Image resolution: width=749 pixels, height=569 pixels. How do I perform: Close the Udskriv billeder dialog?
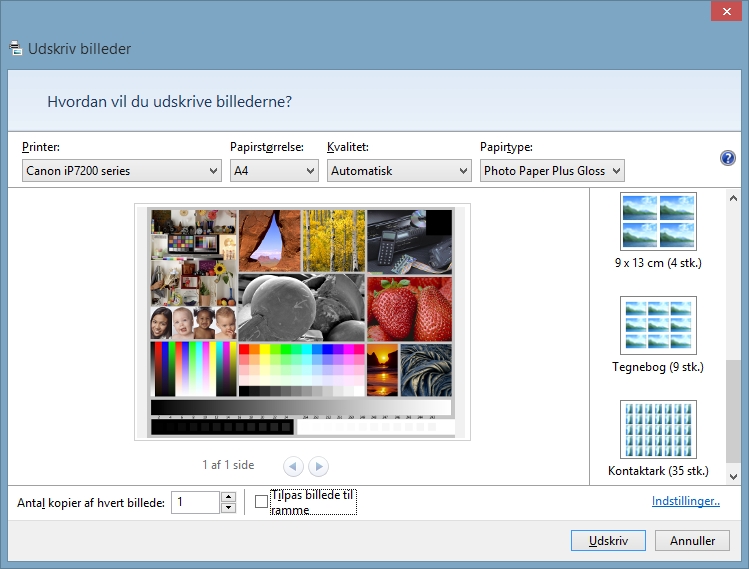[x=724, y=11]
